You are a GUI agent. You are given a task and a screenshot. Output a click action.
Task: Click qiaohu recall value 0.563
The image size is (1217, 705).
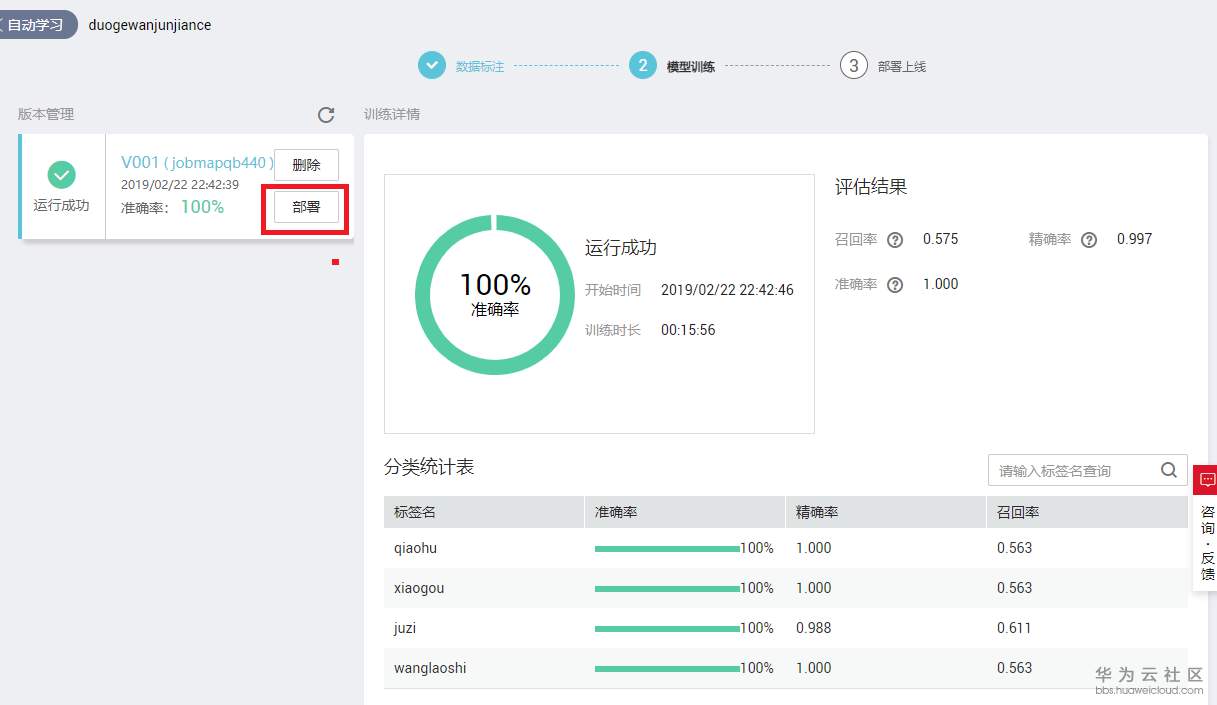click(x=1014, y=548)
